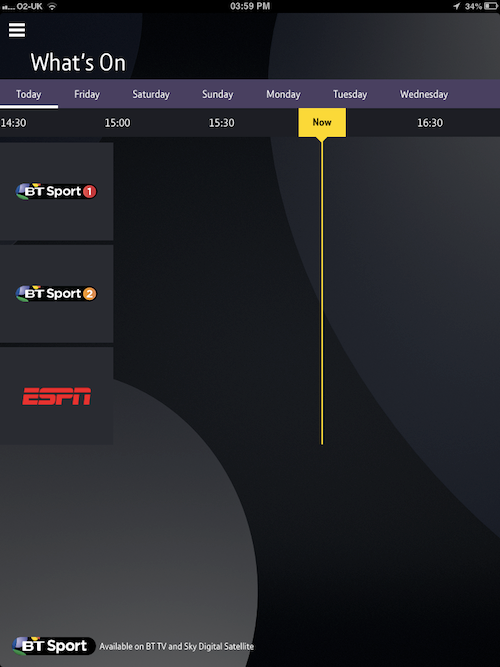The width and height of the screenshot is (500, 667).
Task: Tap the O2-UK carrier label
Action: 29,6
